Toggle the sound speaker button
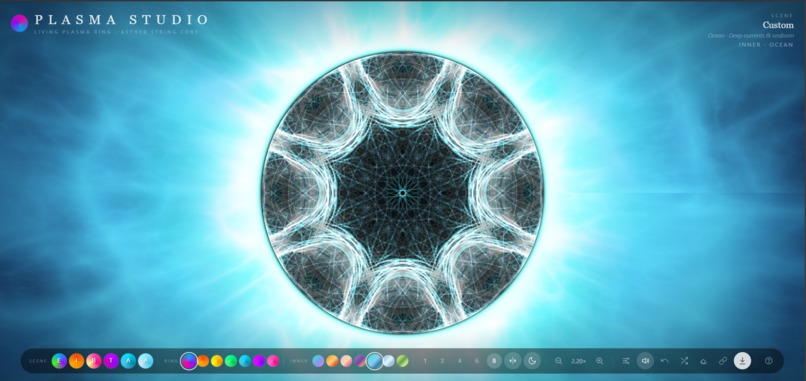The image size is (806, 381). coord(645,361)
